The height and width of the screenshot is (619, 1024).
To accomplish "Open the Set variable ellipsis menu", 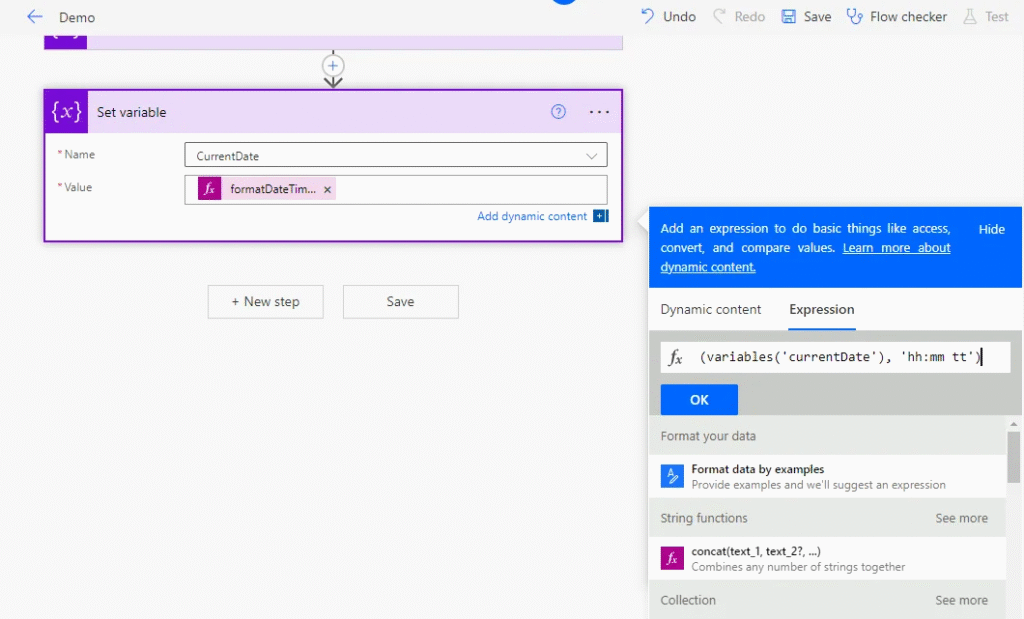I will click(x=599, y=112).
